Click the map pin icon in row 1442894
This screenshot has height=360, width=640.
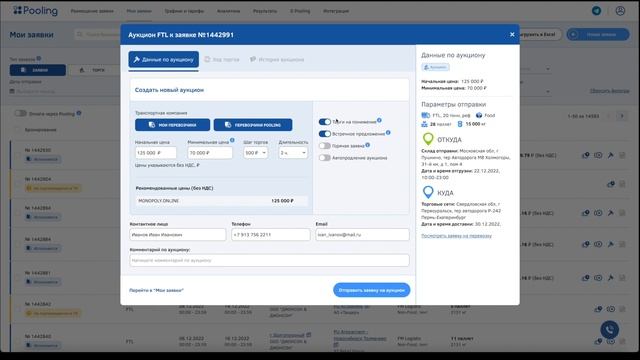coord(586,213)
